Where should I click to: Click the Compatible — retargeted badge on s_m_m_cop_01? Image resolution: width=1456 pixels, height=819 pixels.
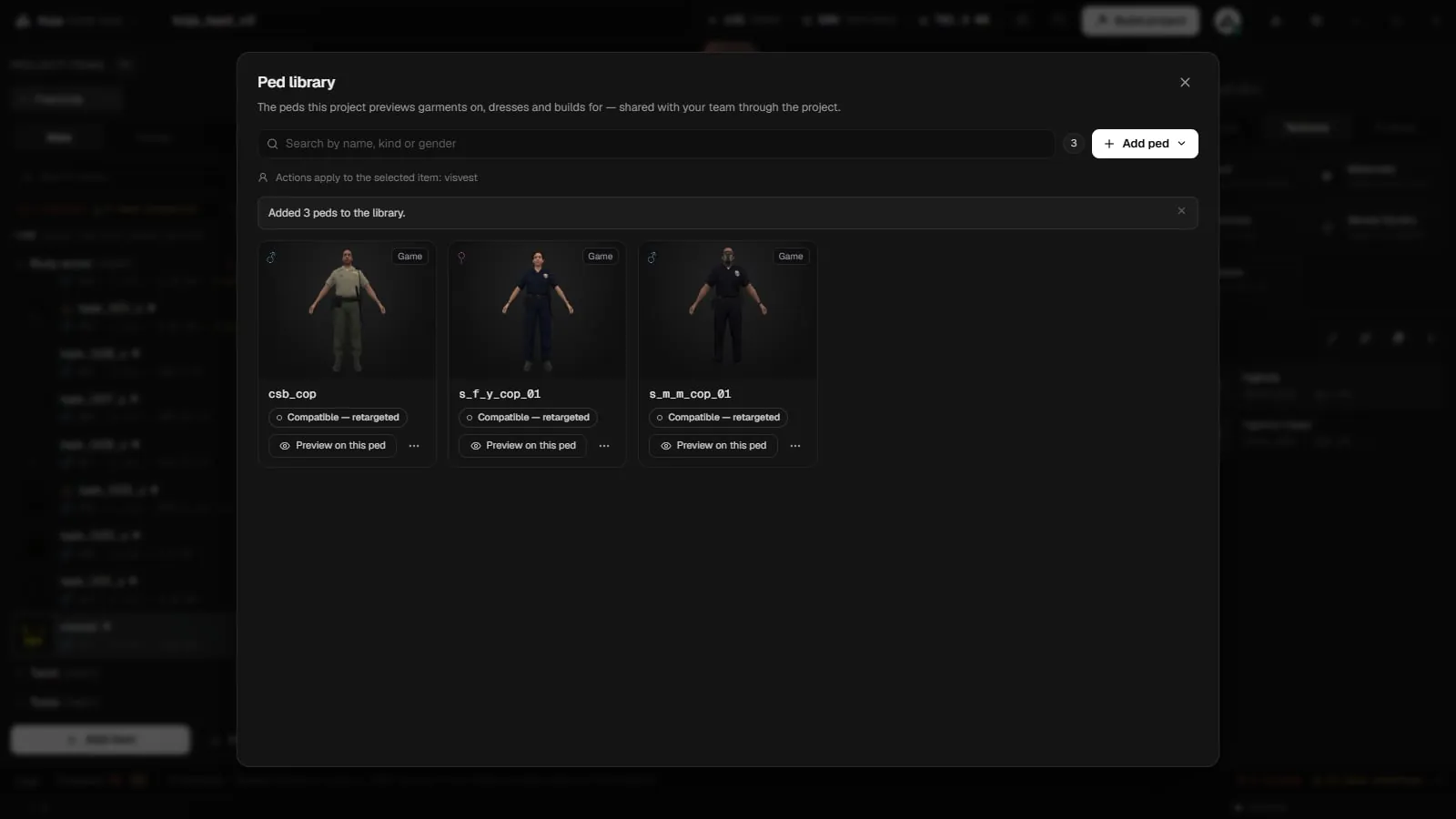[718, 418]
